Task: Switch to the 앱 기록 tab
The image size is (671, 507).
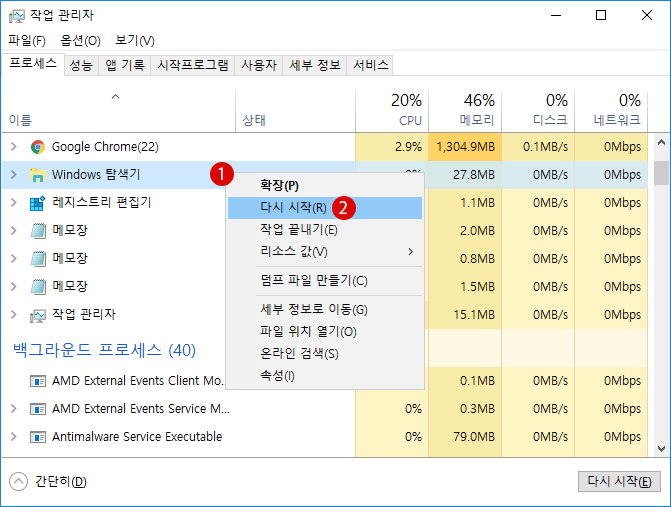Action: 125,65
